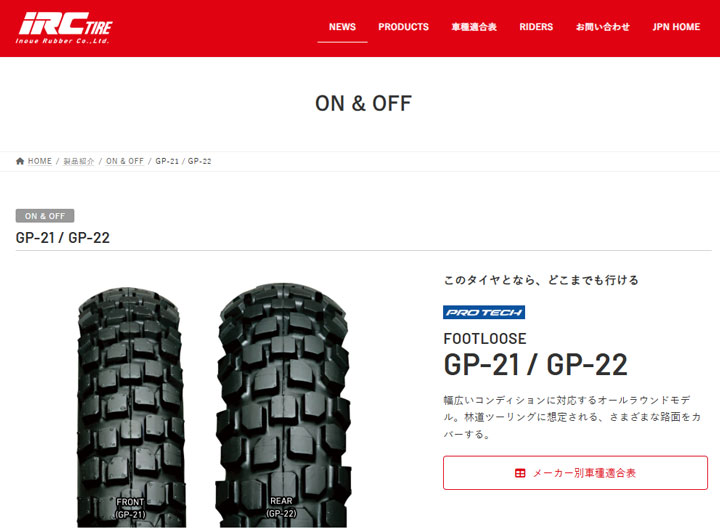This screenshot has height=528, width=720.
Task: Click the gray ON & OFF category tag
Action: click(45, 216)
